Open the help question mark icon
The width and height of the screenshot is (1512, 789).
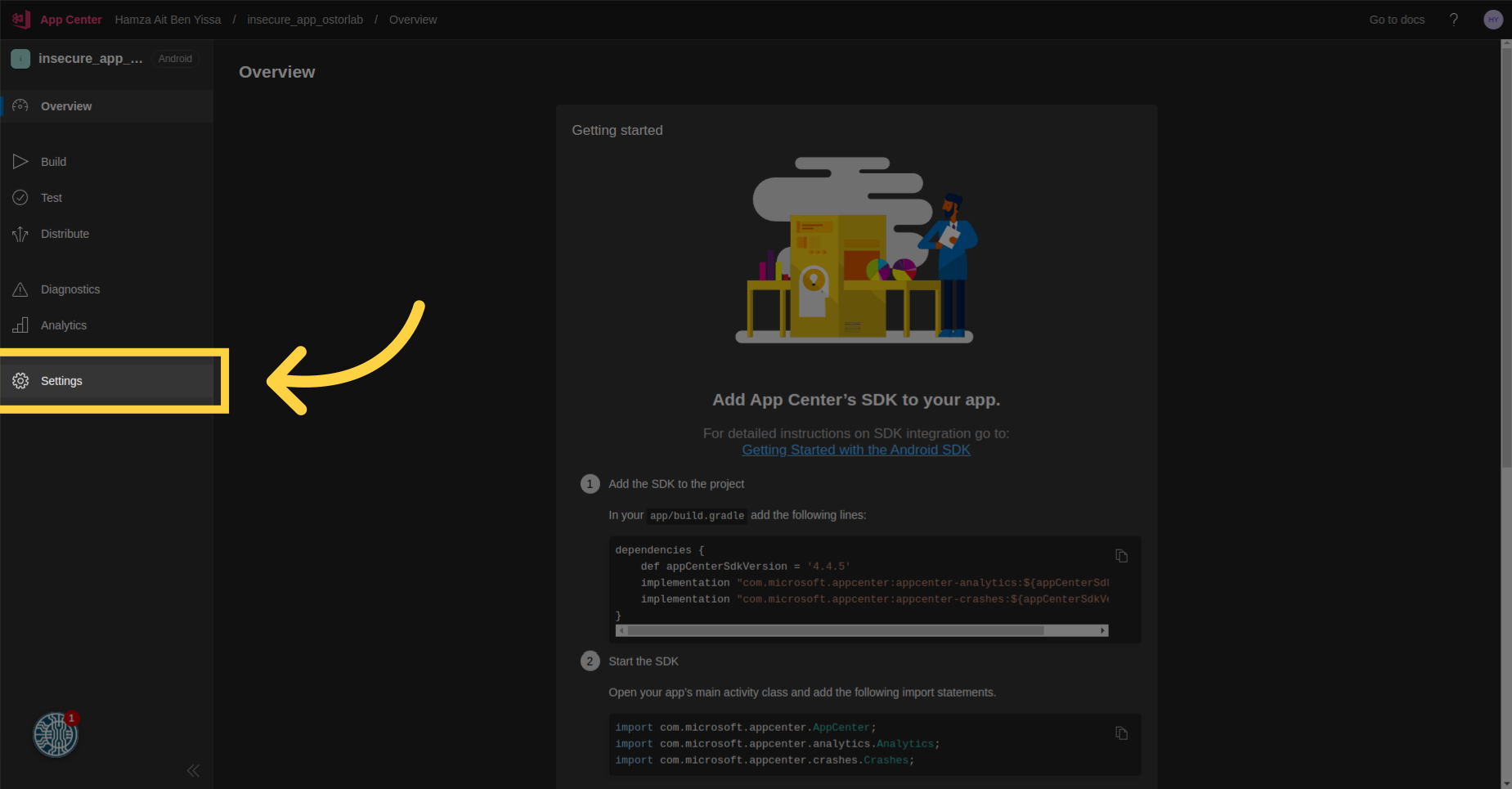tap(1454, 20)
